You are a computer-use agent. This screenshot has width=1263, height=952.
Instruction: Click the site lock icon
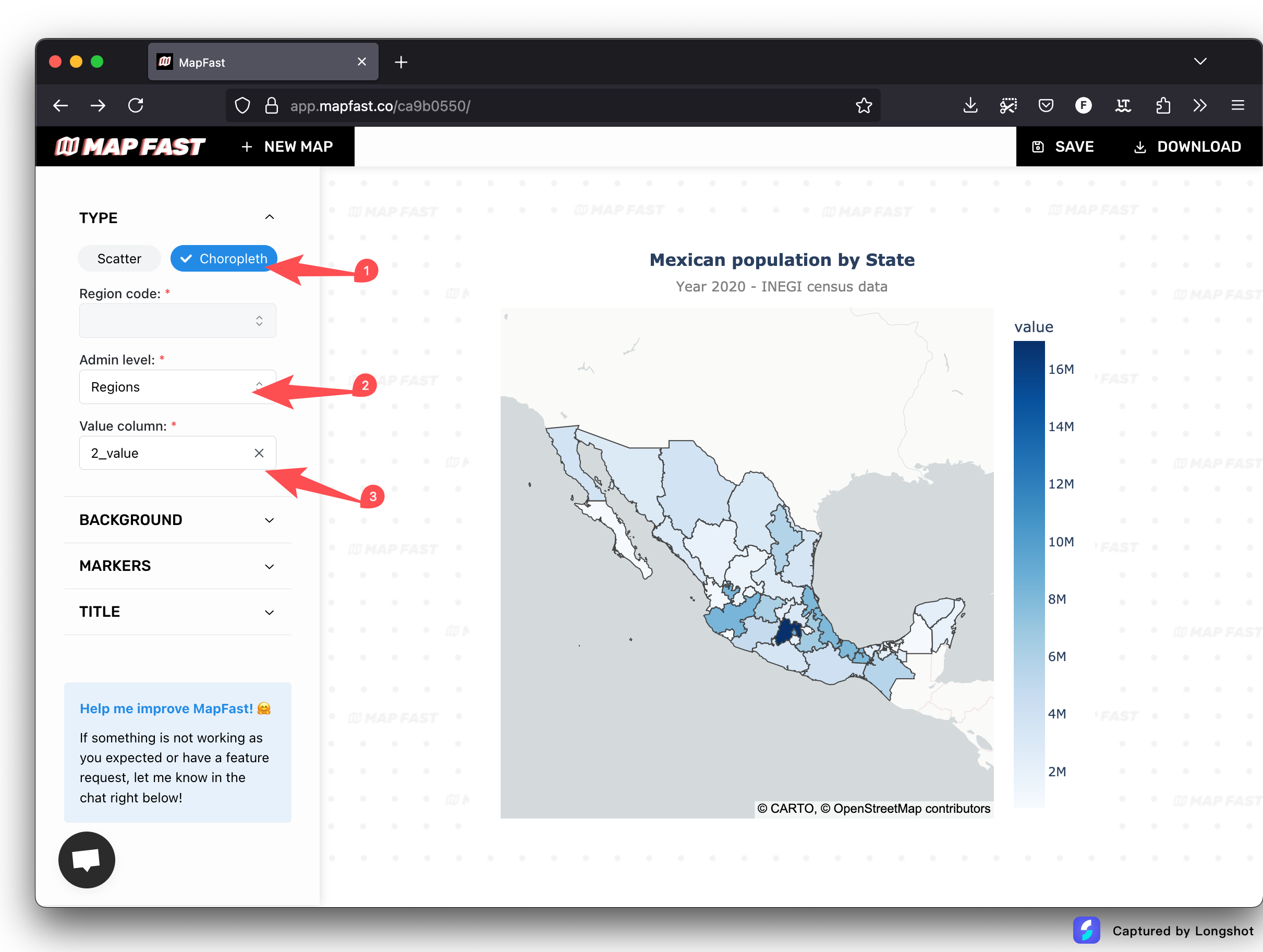pyautogui.click(x=272, y=106)
